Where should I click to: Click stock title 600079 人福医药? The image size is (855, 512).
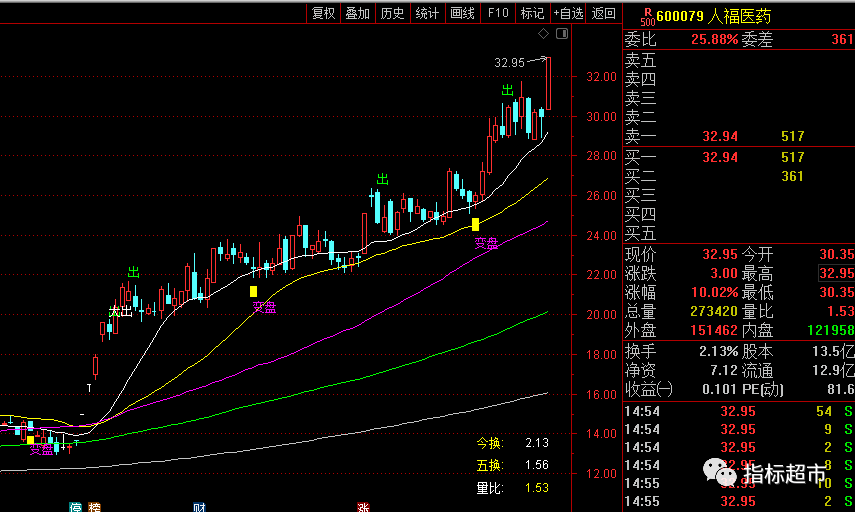point(714,16)
